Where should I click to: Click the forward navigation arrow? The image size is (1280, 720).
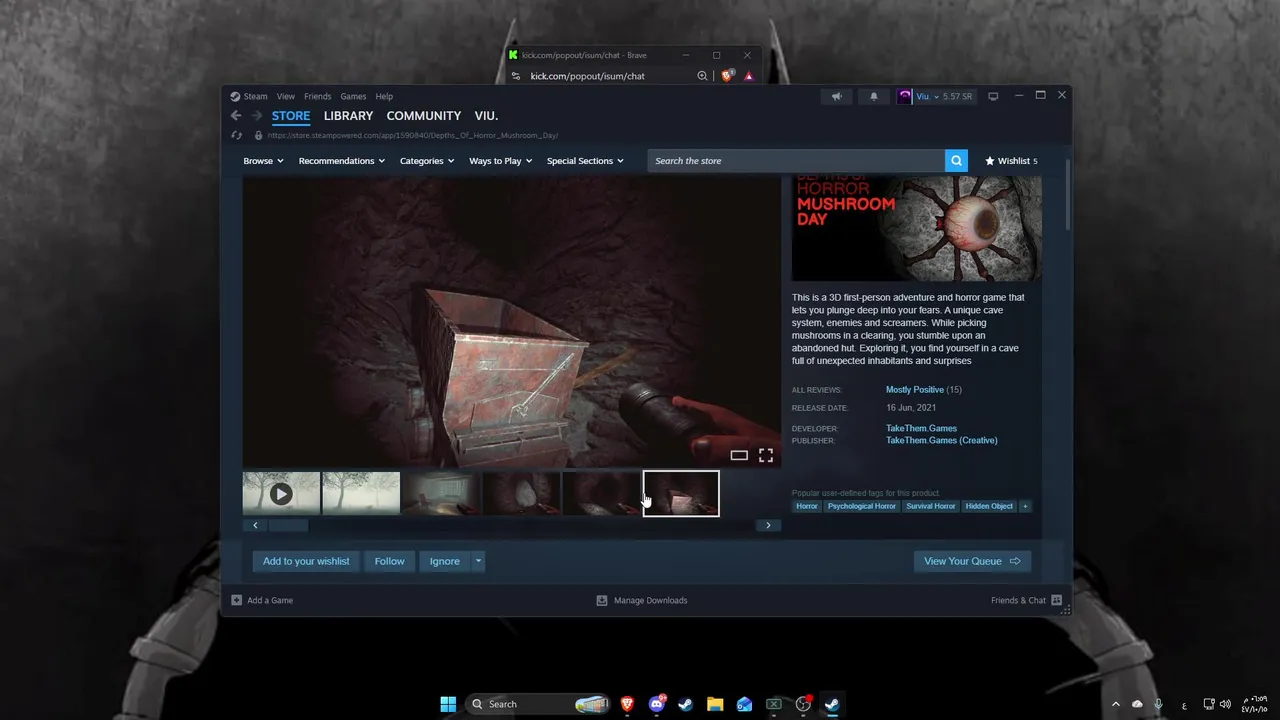[x=256, y=116]
